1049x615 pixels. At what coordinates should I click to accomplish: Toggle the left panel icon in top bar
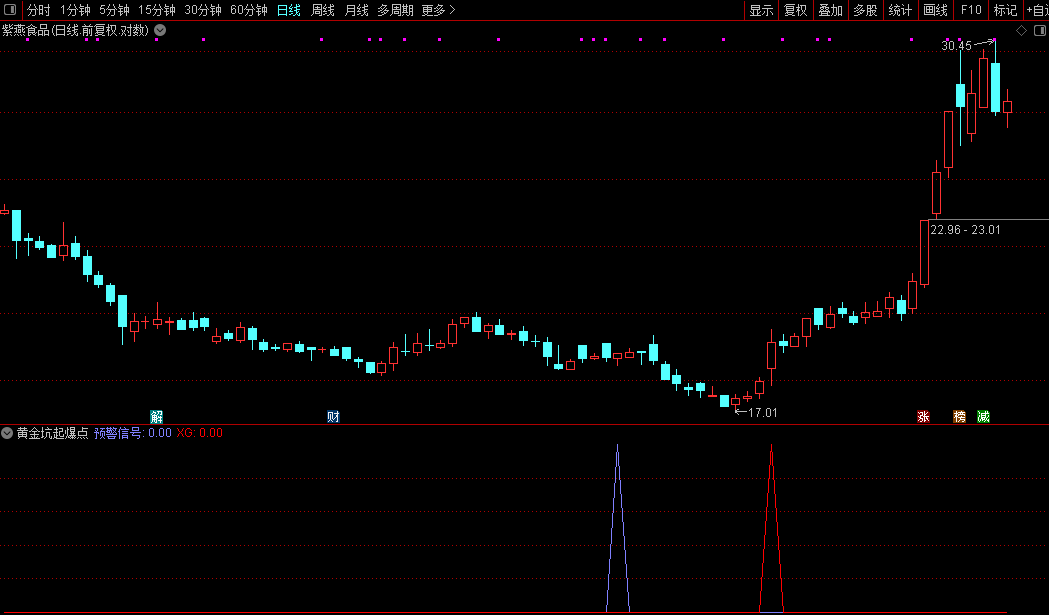pos(10,9)
